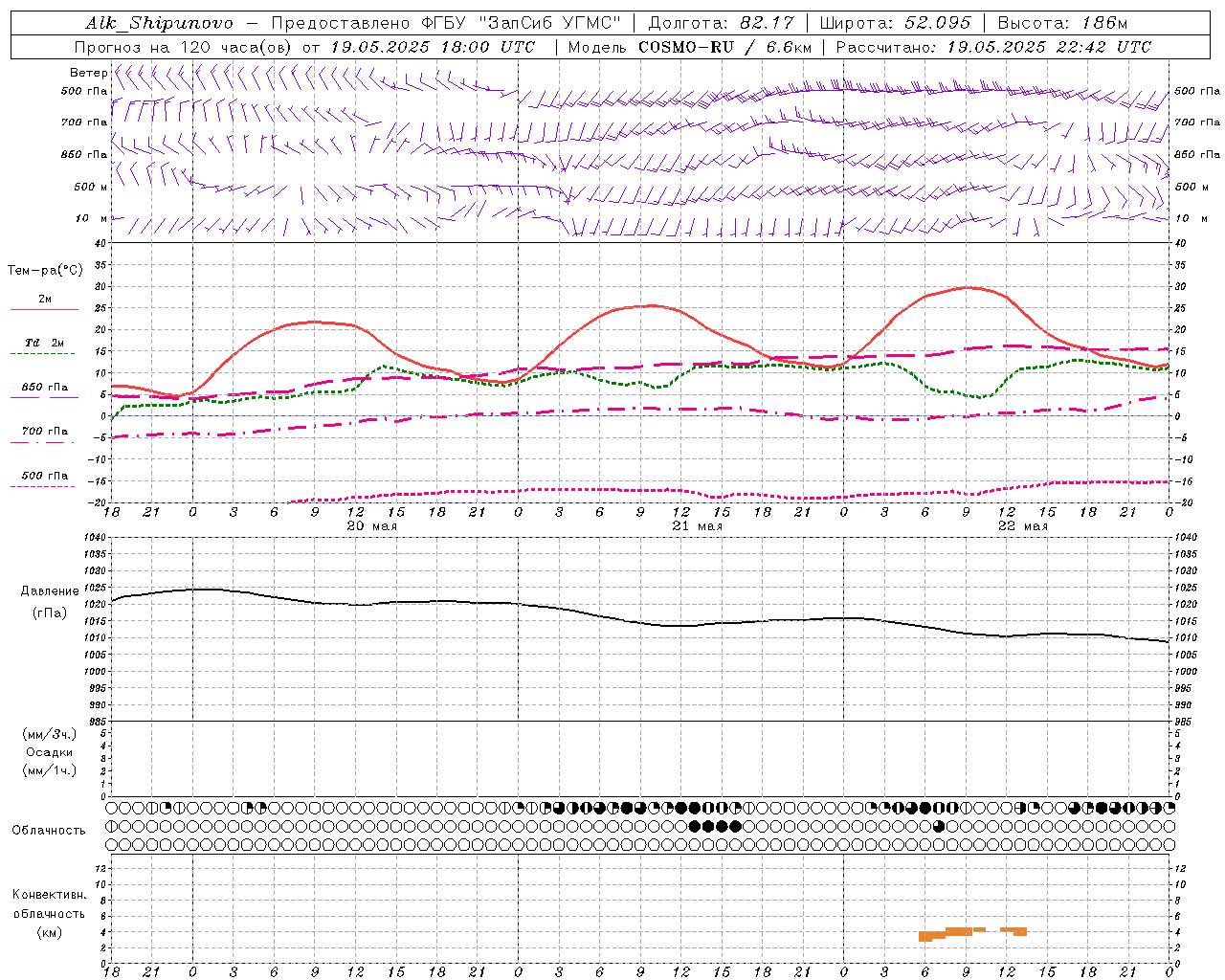Viewport: 1225px width, 980px height.
Task: Click the Высота: 186м label
Action: click(1062, 23)
